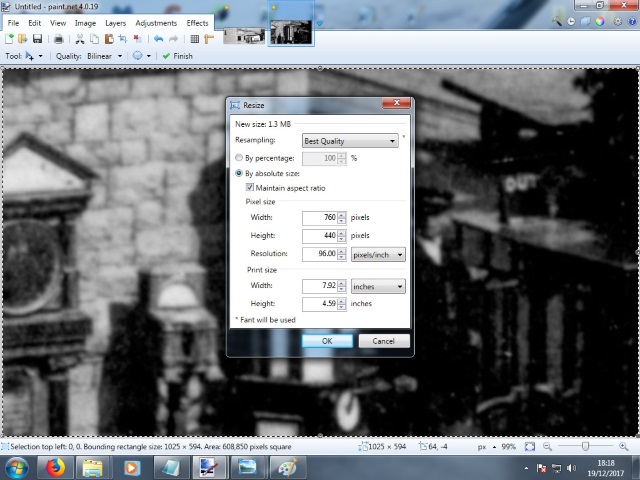Open the Help question mark icon
The width and height of the screenshot is (640, 480).
coord(632,21)
